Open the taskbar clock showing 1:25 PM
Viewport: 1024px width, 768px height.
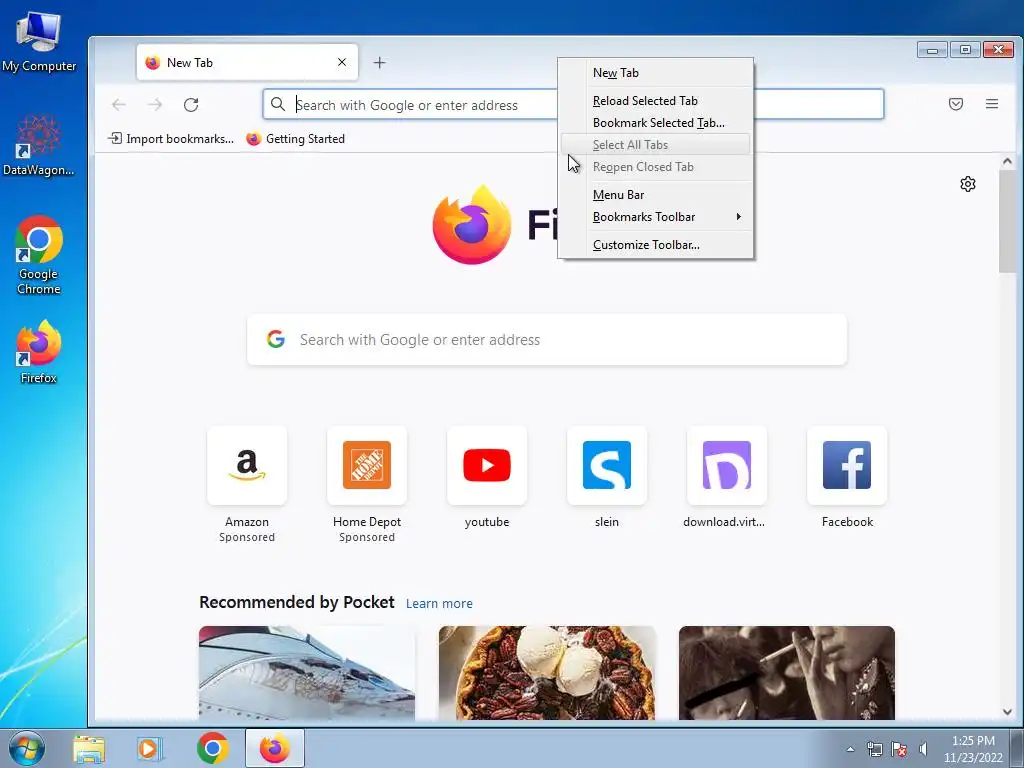tap(973, 749)
